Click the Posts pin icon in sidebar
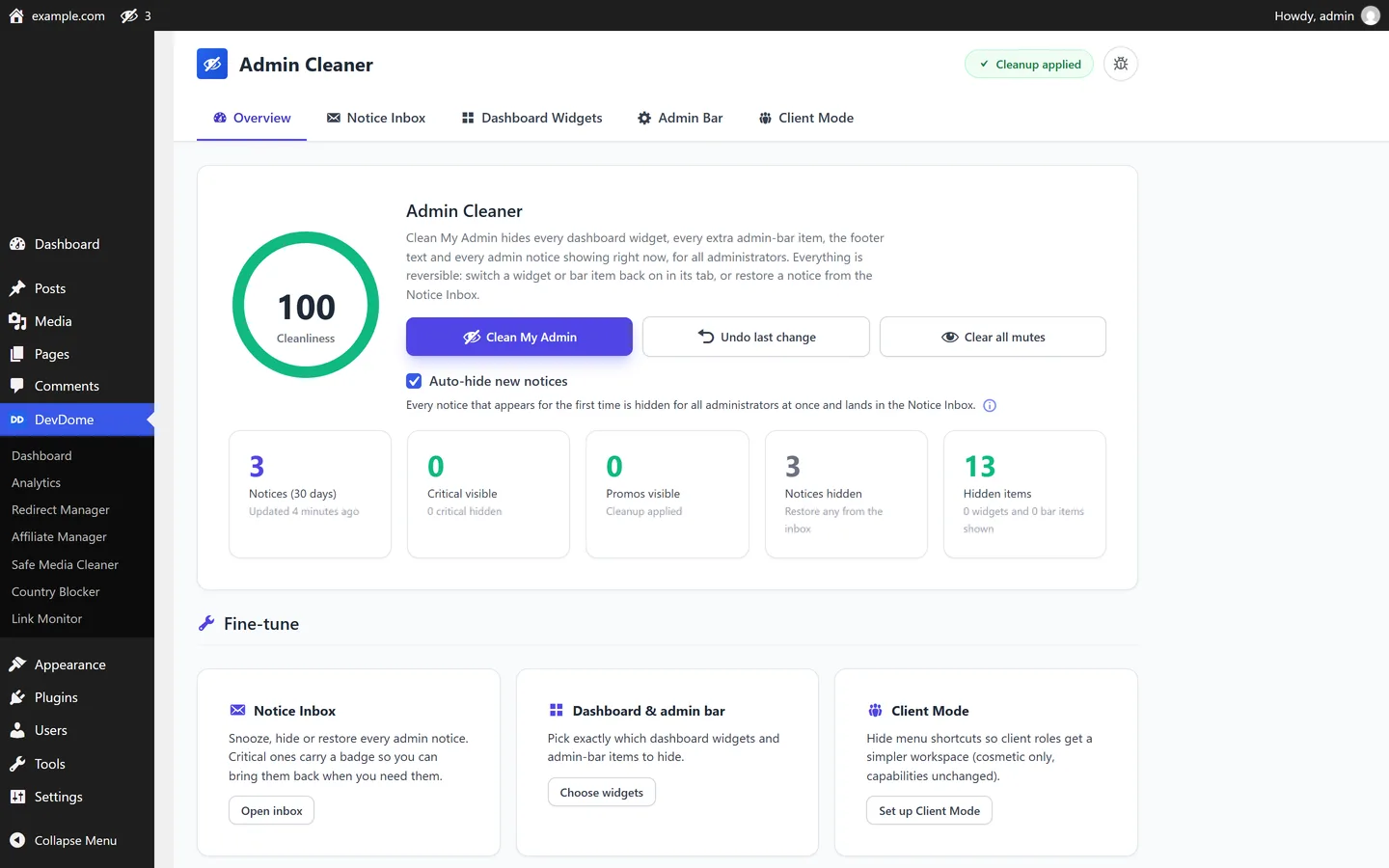This screenshot has width=1389, height=868. 17,288
